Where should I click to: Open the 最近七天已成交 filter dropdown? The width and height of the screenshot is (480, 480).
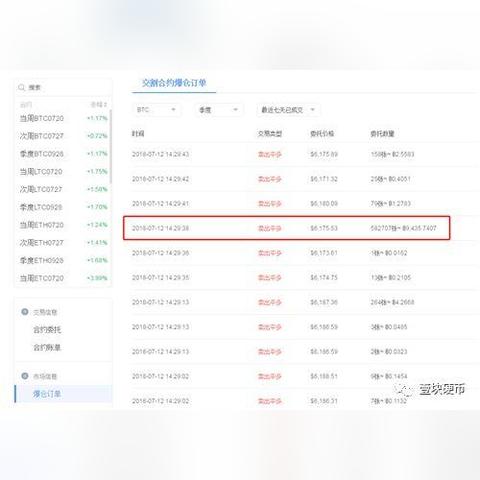click(288, 110)
